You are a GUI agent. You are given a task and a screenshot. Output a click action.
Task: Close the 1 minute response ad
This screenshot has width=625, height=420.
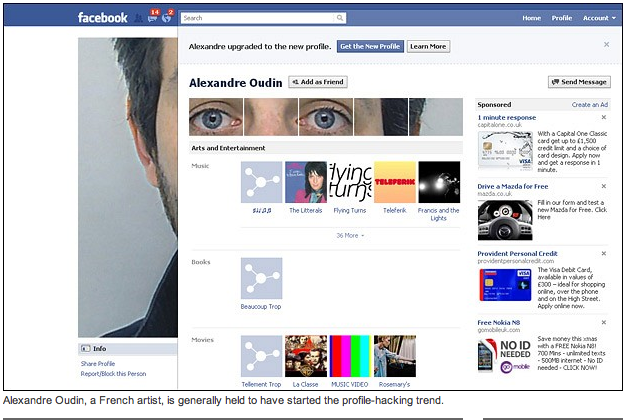pyautogui.click(x=603, y=118)
